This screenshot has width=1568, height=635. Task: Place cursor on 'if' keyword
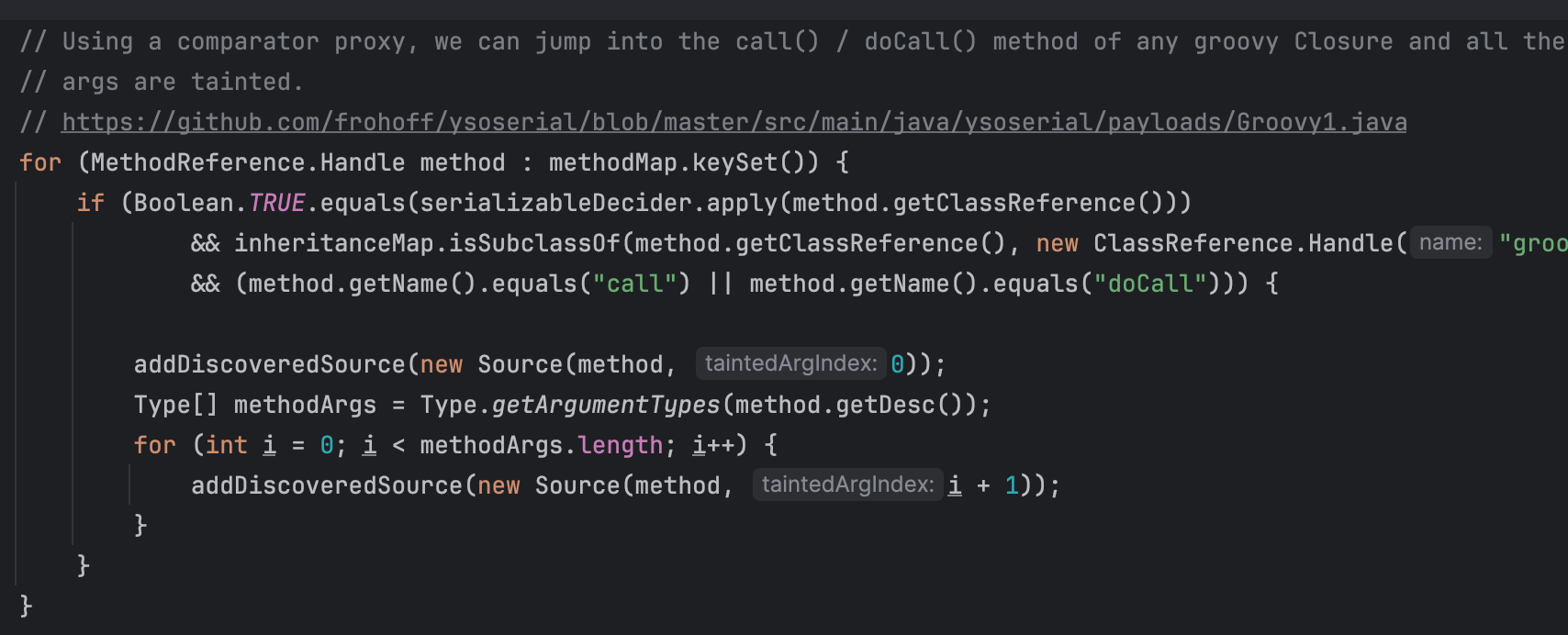coord(90,203)
